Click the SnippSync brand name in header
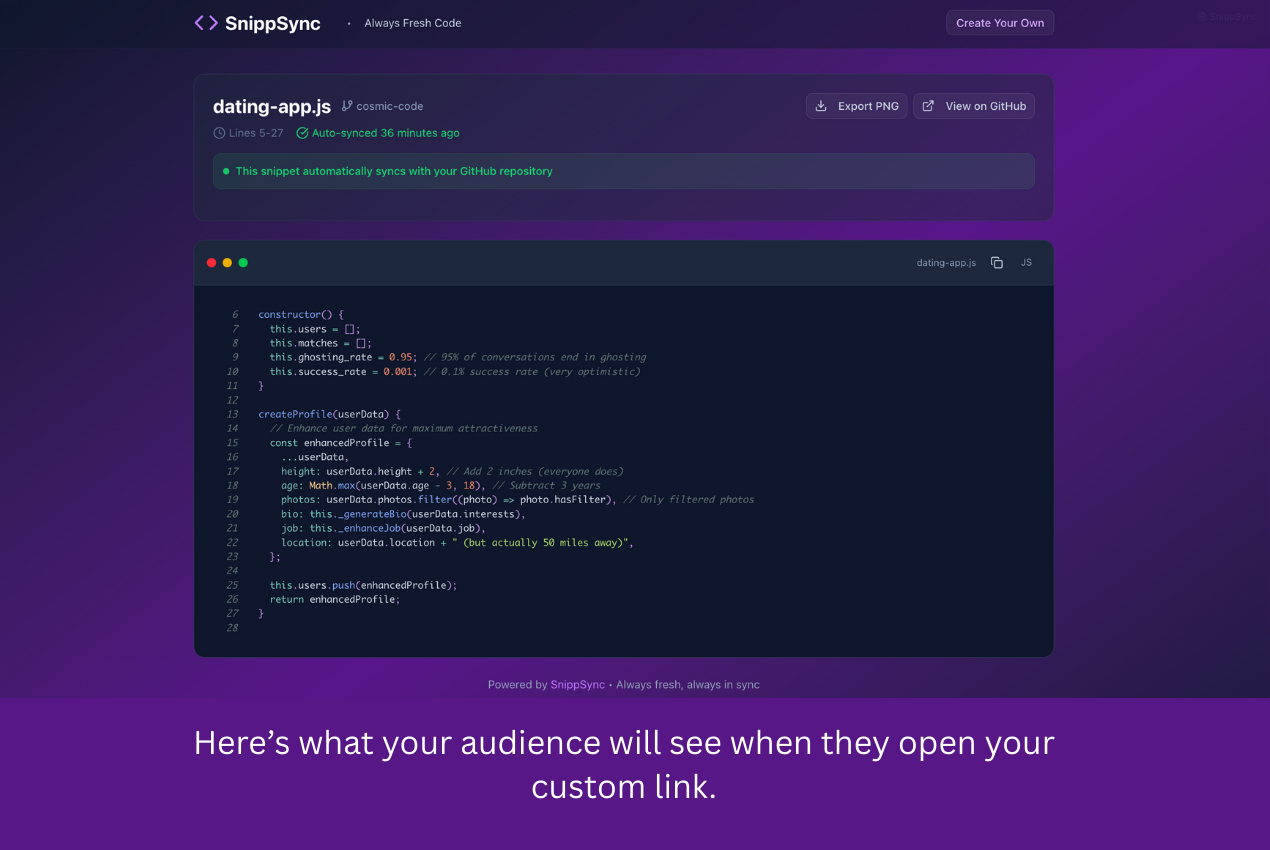 (272, 23)
